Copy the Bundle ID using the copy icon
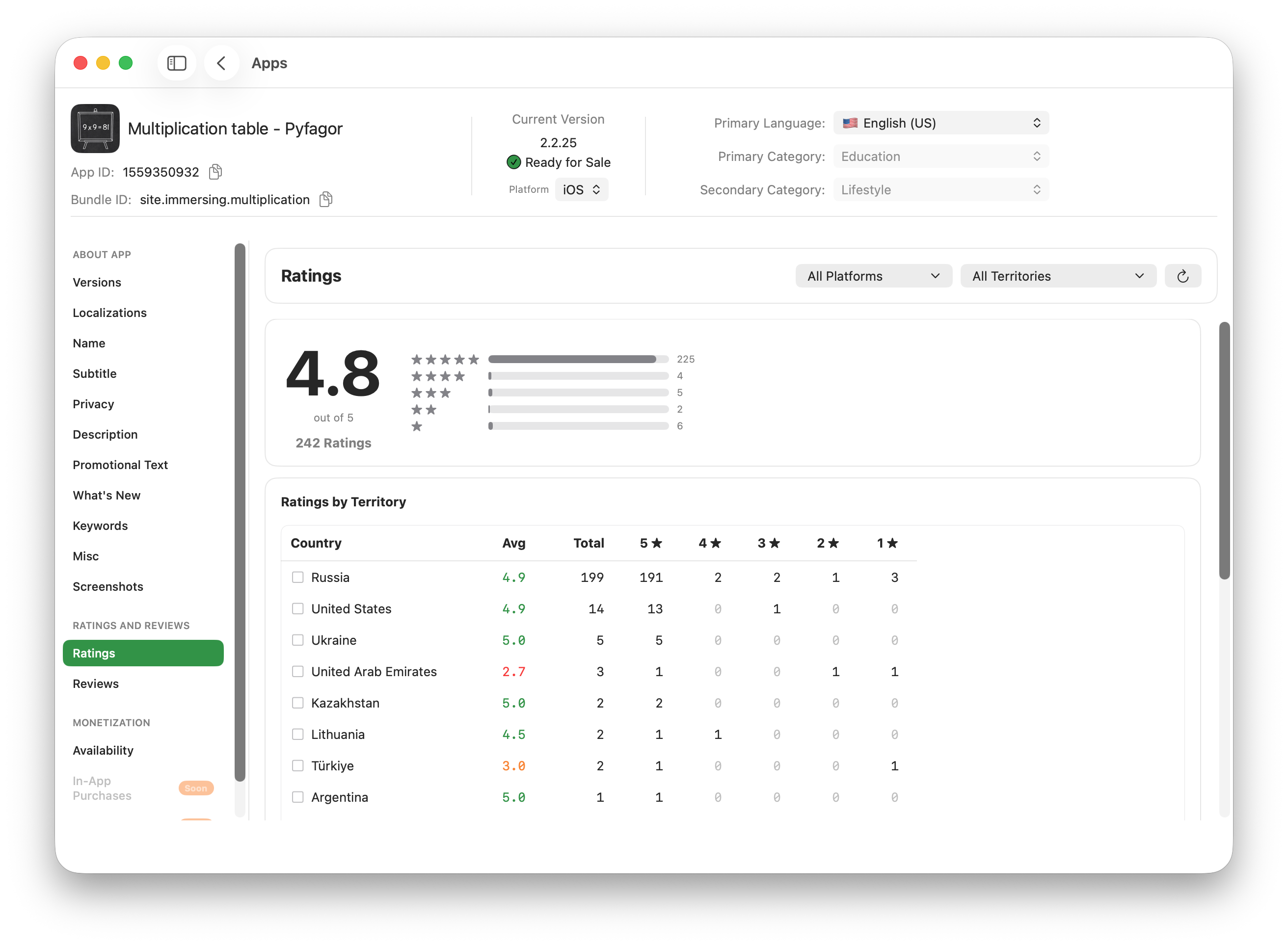Image resolution: width=1288 pixels, height=946 pixels. pyautogui.click(x=325, y=199)
